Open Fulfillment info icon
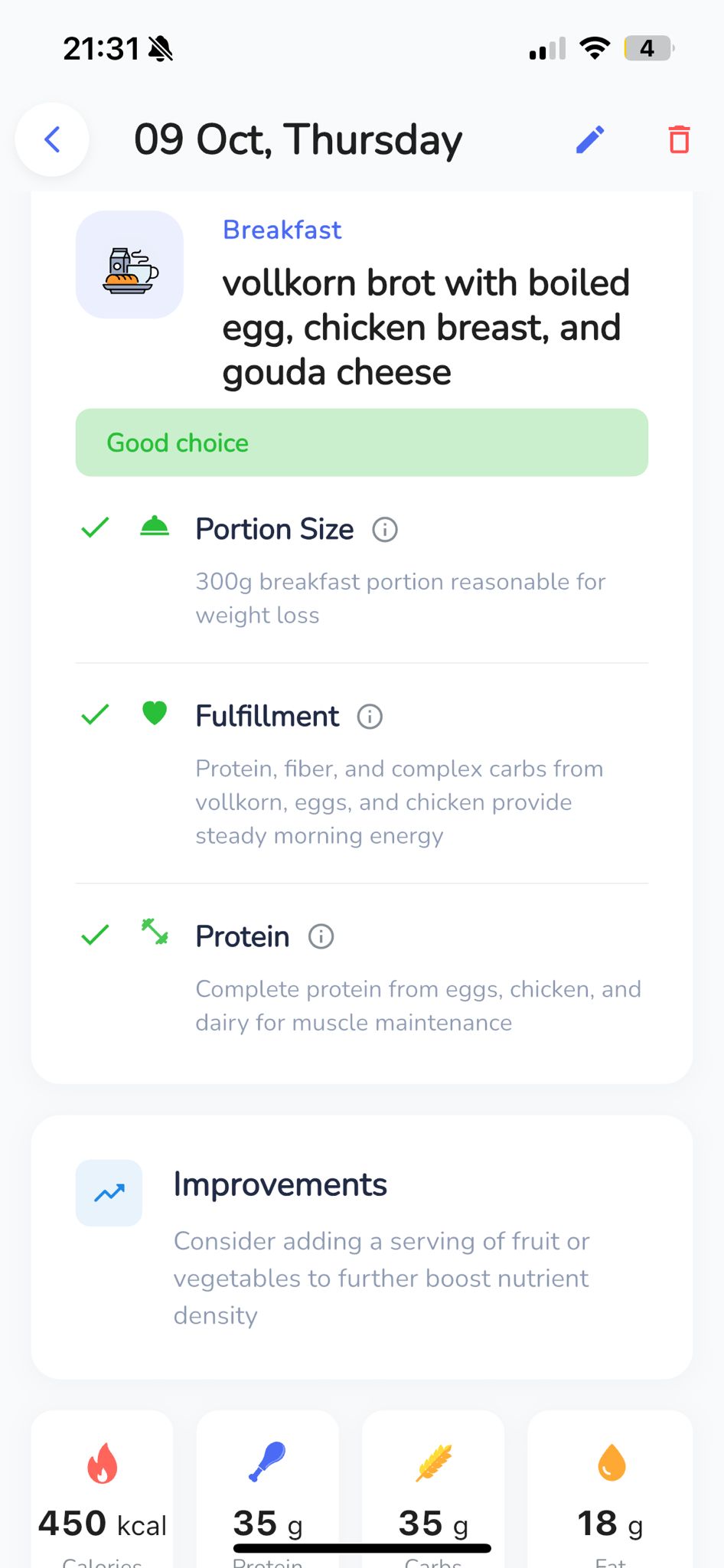Screen dimensions: 724x1568 pos(370,717)
